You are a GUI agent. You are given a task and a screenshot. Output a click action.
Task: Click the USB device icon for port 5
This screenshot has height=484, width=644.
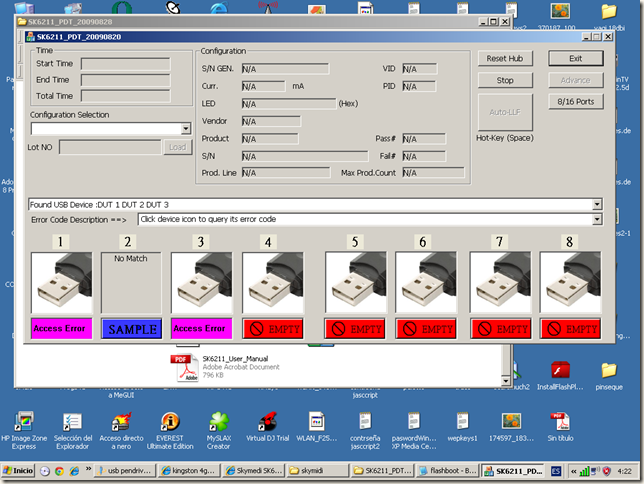[356, 283]
